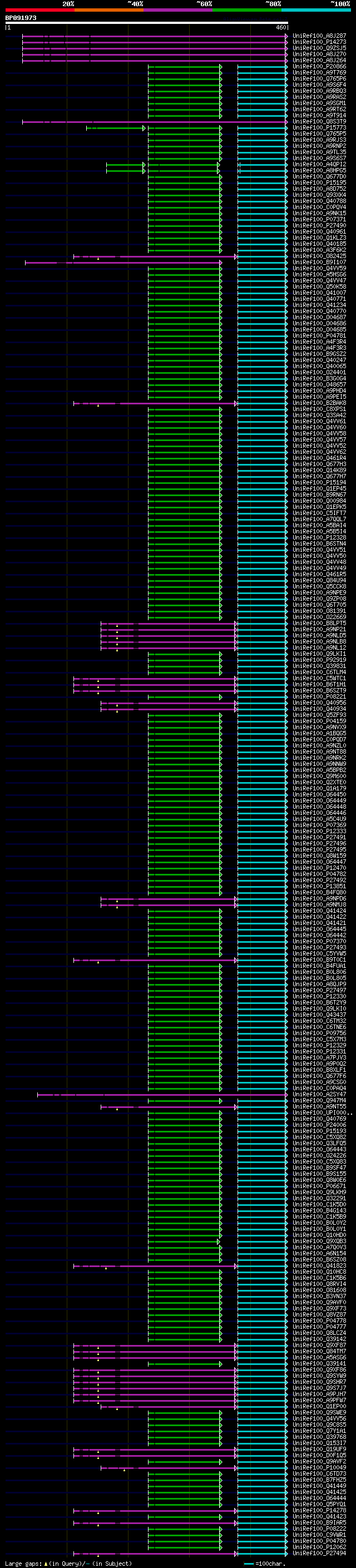Select UniRef100_O22669 label
Viewport: 356px width, 1568px height.
[319, 618]
